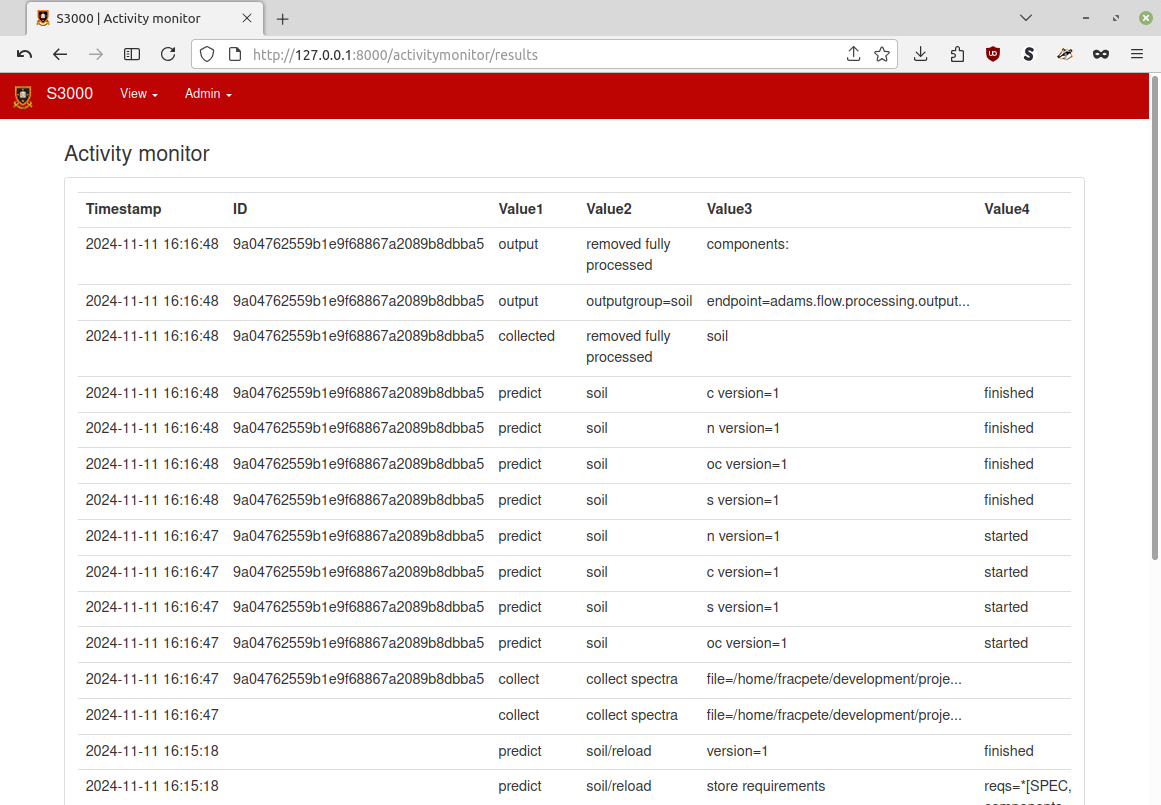Screen dimensions: 1161x805
Task: Click 'n version=1' in the finished row
Action: pyautogui.click(x=743, y=428)
